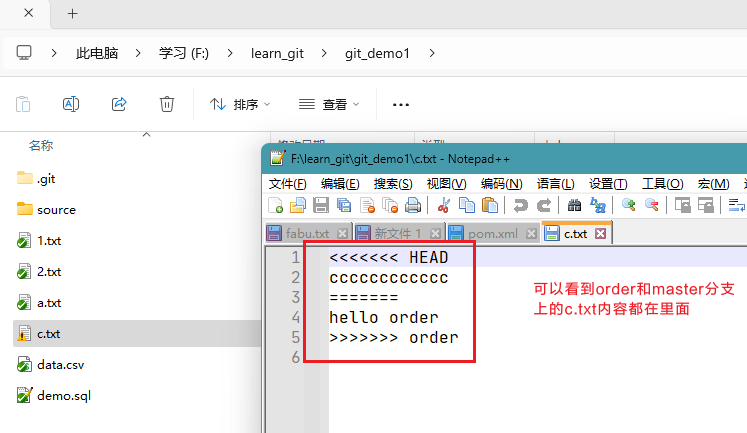Screen dimensions: 747x433
Task: Zoom in with the magnifier plus icon
Action: coord(628,205)
